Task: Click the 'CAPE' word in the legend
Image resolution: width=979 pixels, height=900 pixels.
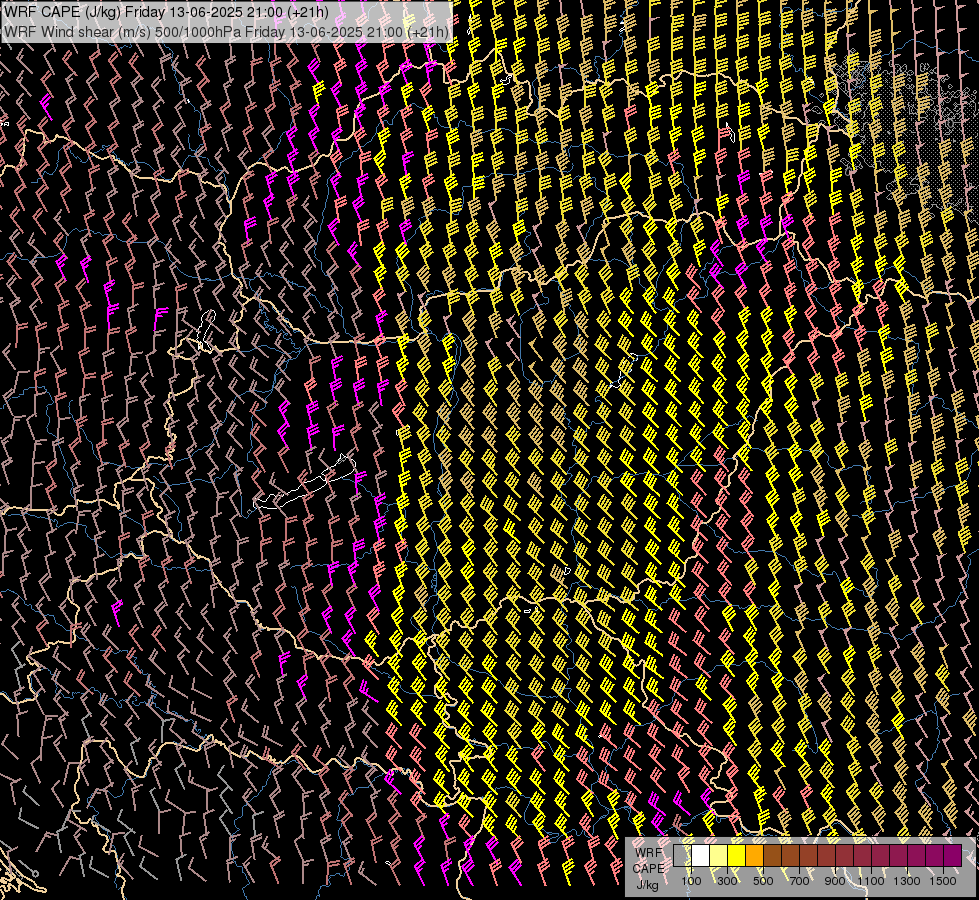Action: coord(648,869)
